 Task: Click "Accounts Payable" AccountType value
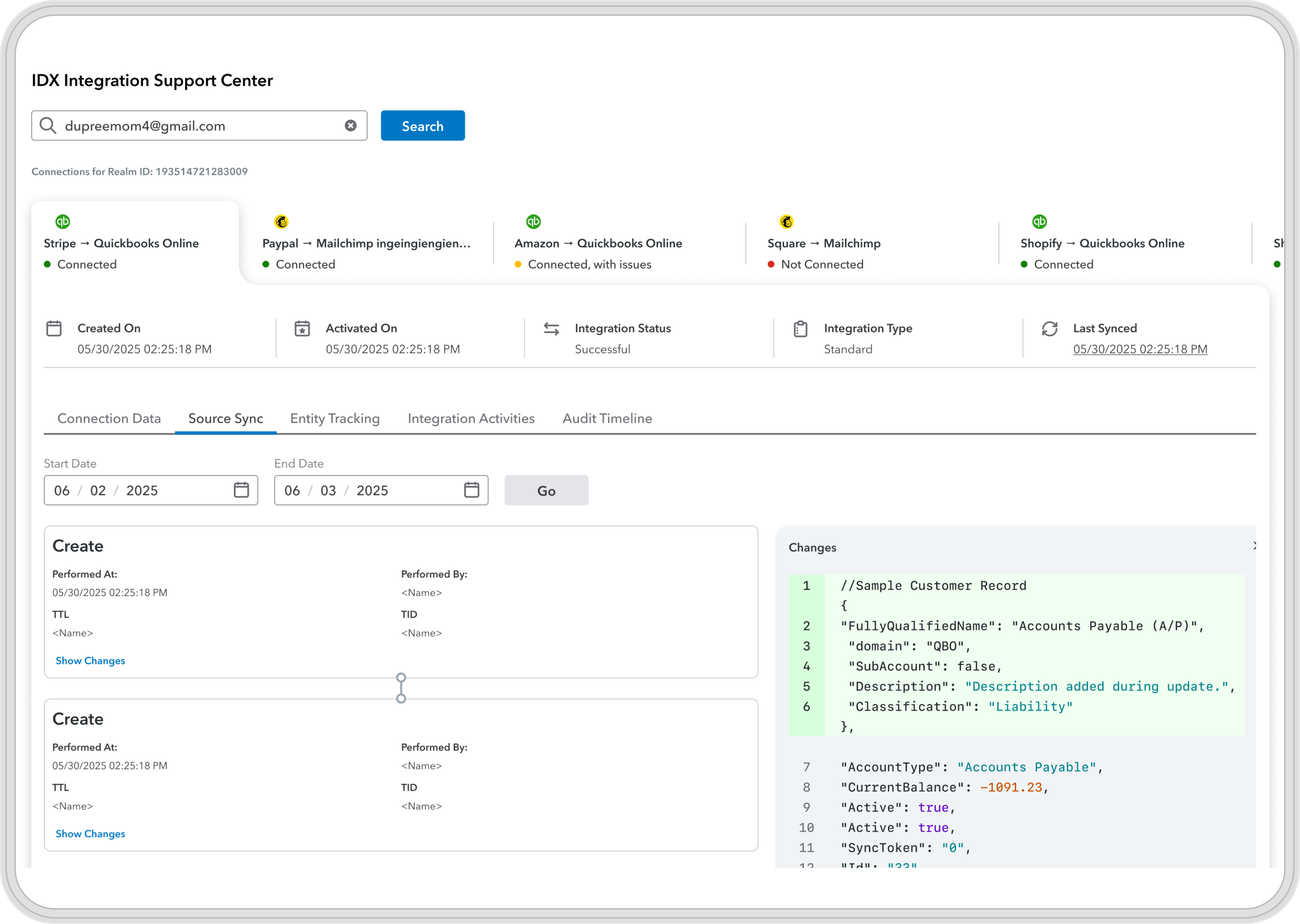click(x=1027, y=767)
